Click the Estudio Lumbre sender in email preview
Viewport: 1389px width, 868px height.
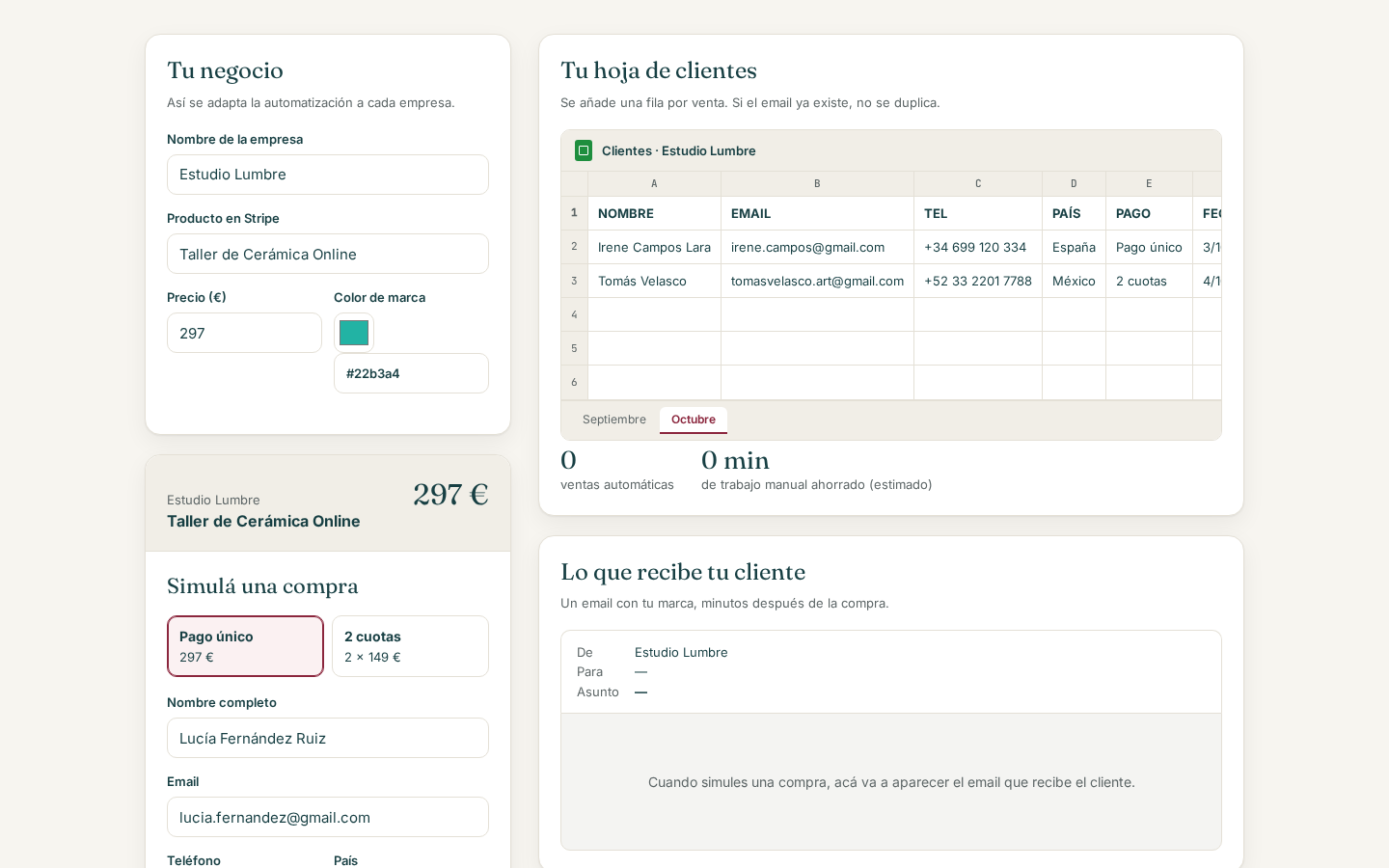(x=681, y=652)
